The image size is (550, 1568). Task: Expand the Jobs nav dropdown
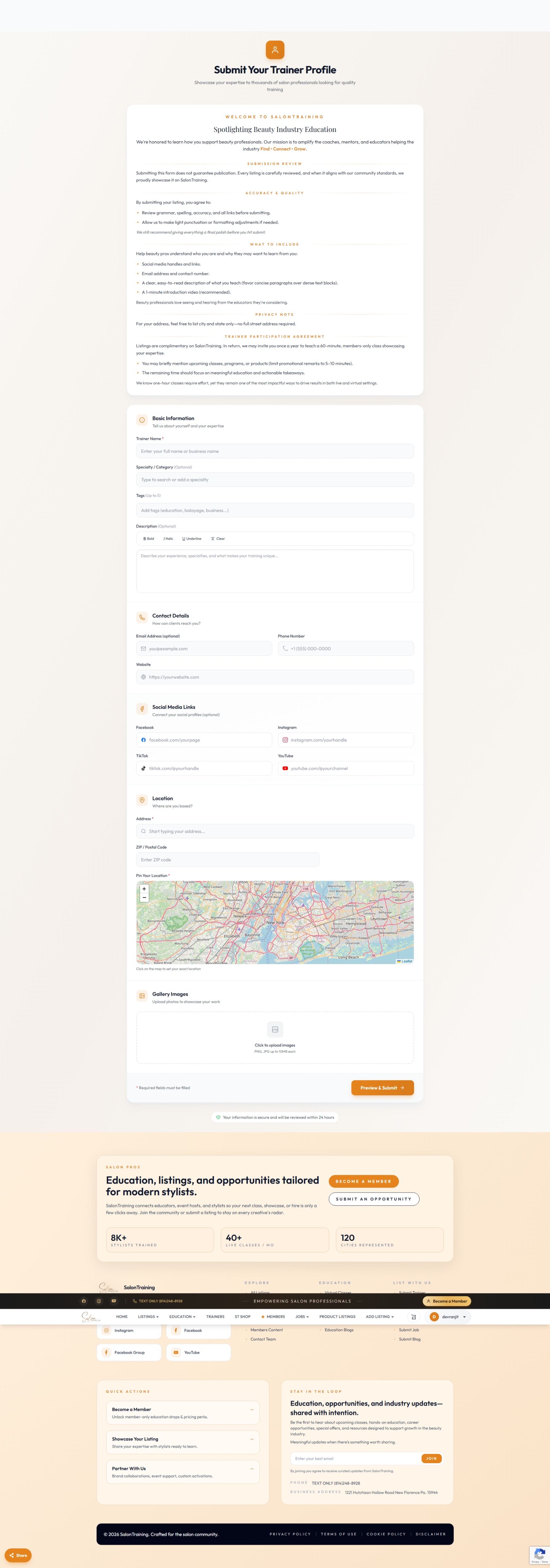[x=302, y=1317]
